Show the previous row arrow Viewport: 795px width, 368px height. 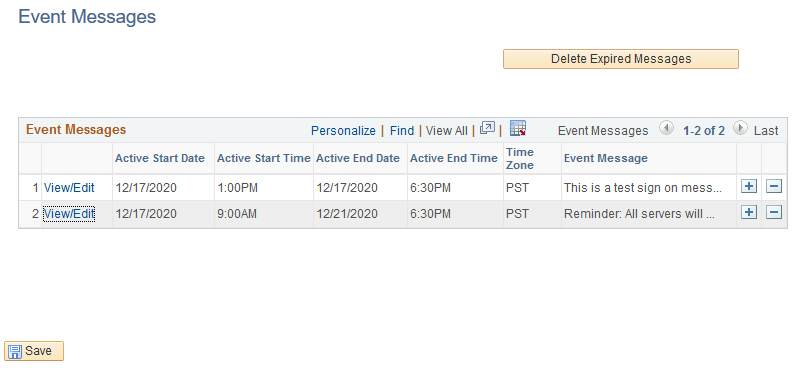(666, 129)
